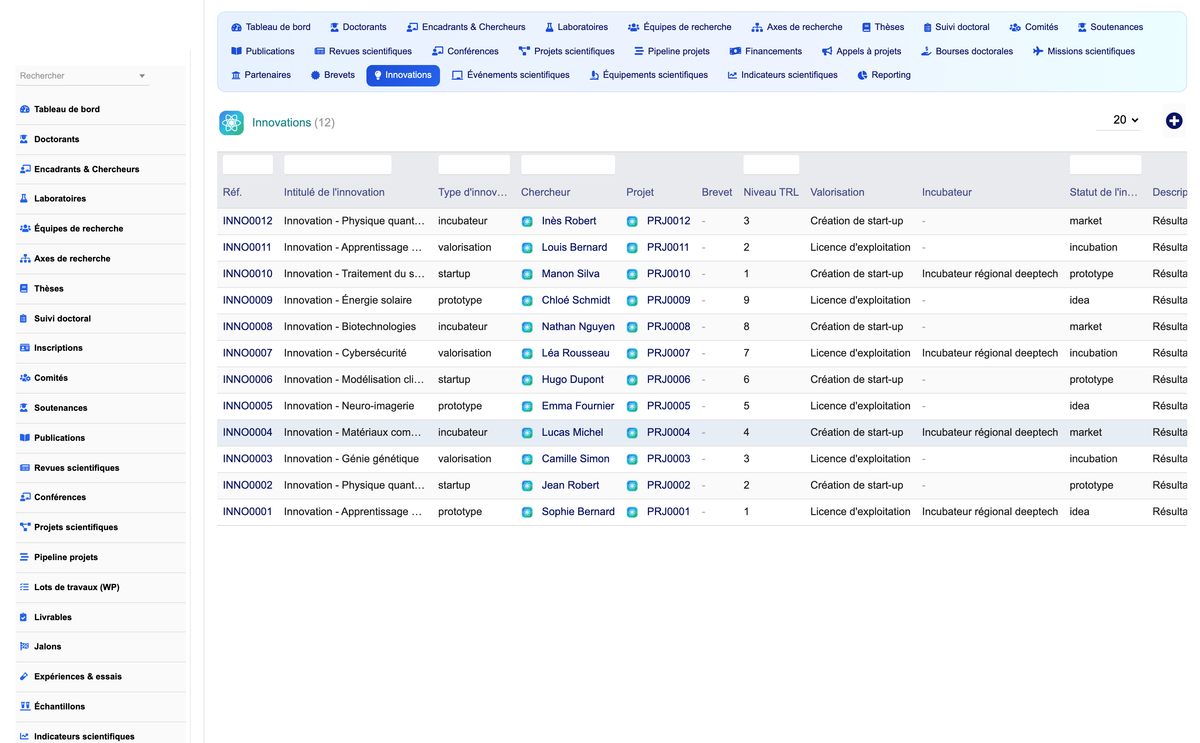The height and width of the screenshot is (743, 1200).
Task: Open researcher Camille Simon link
Action: (575, 459)
